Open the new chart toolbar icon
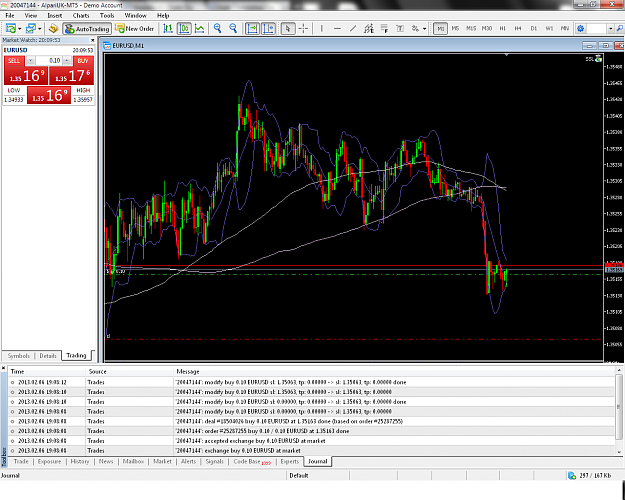This screenshot has width=625, height=500. pos(11,29)
